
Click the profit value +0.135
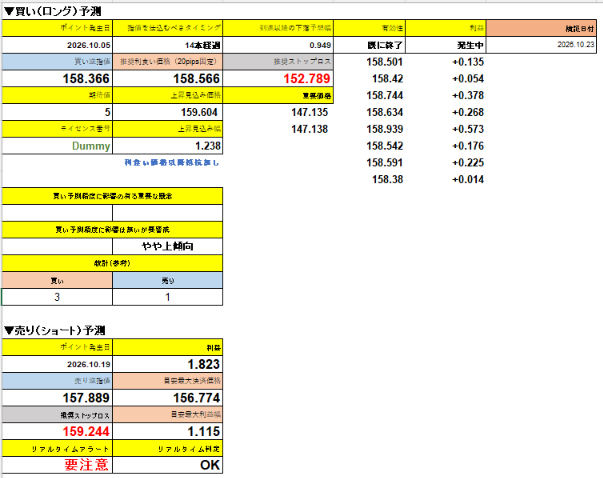pos(468,62)
